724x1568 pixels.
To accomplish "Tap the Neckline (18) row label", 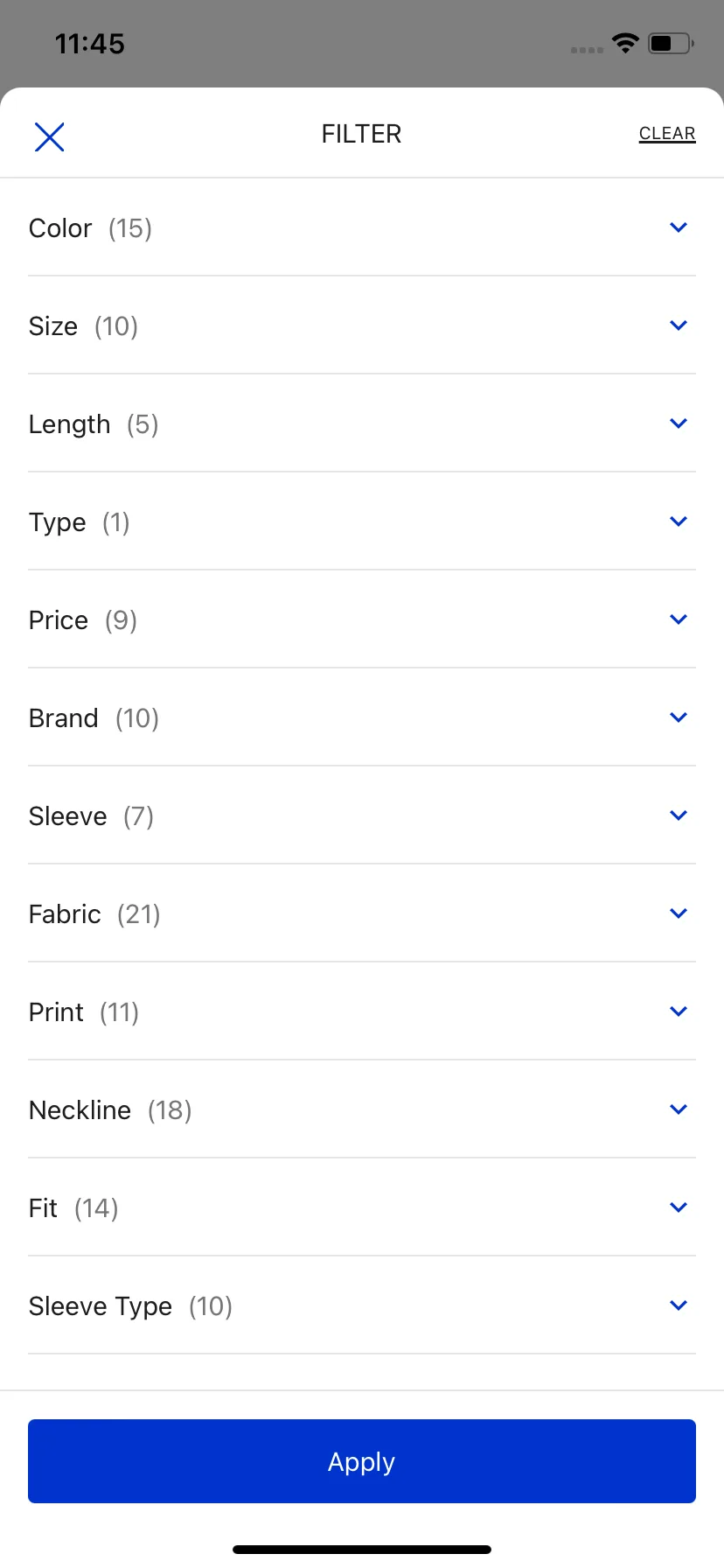I will click(x=110, y=1110).
